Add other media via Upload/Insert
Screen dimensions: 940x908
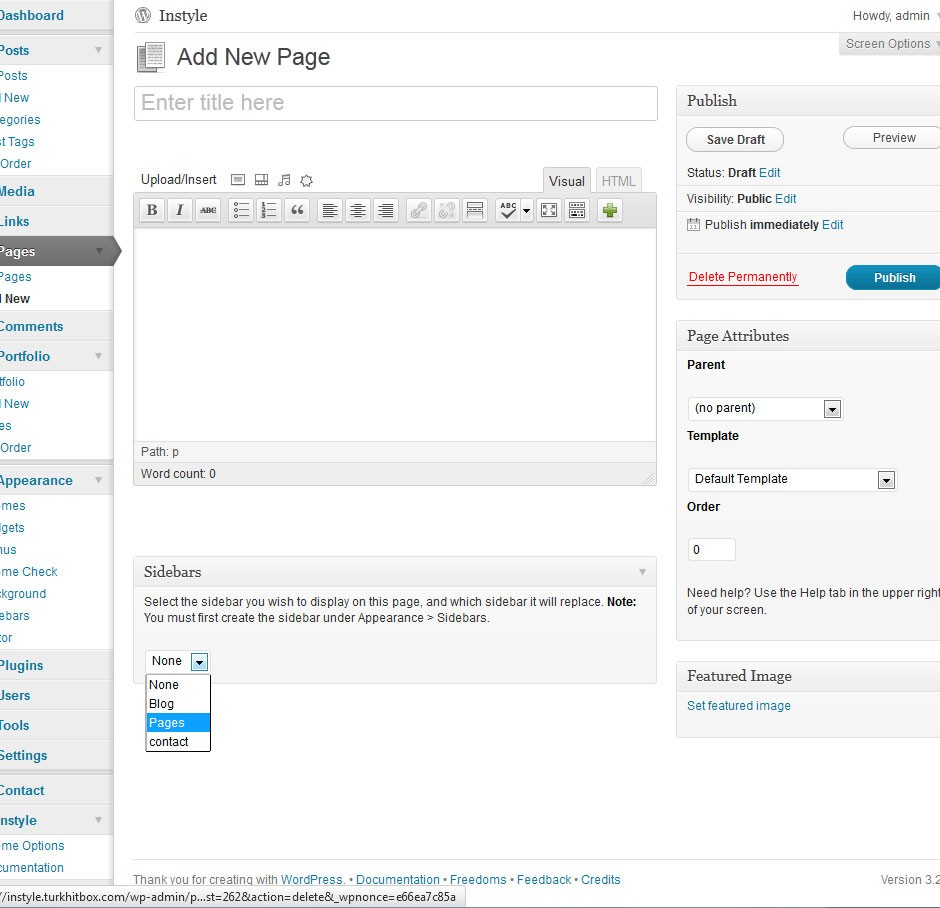(x=306, y=180)
